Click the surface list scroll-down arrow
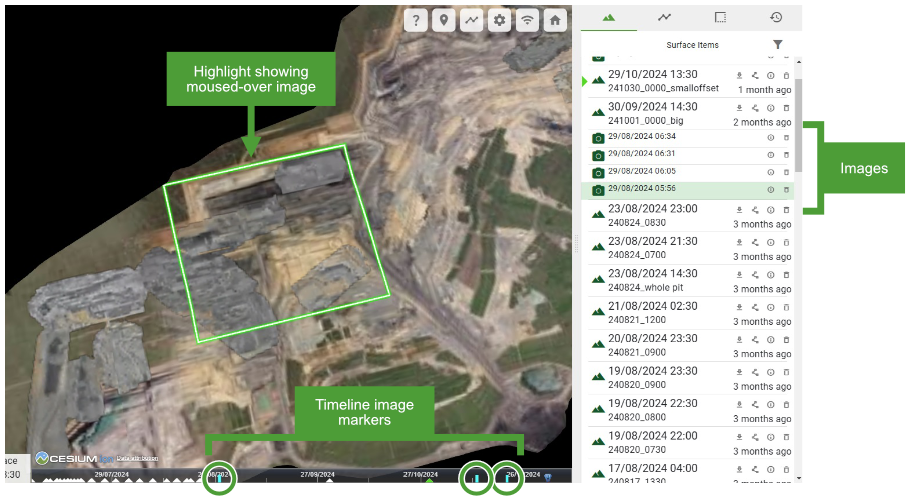 click(799, 478)
